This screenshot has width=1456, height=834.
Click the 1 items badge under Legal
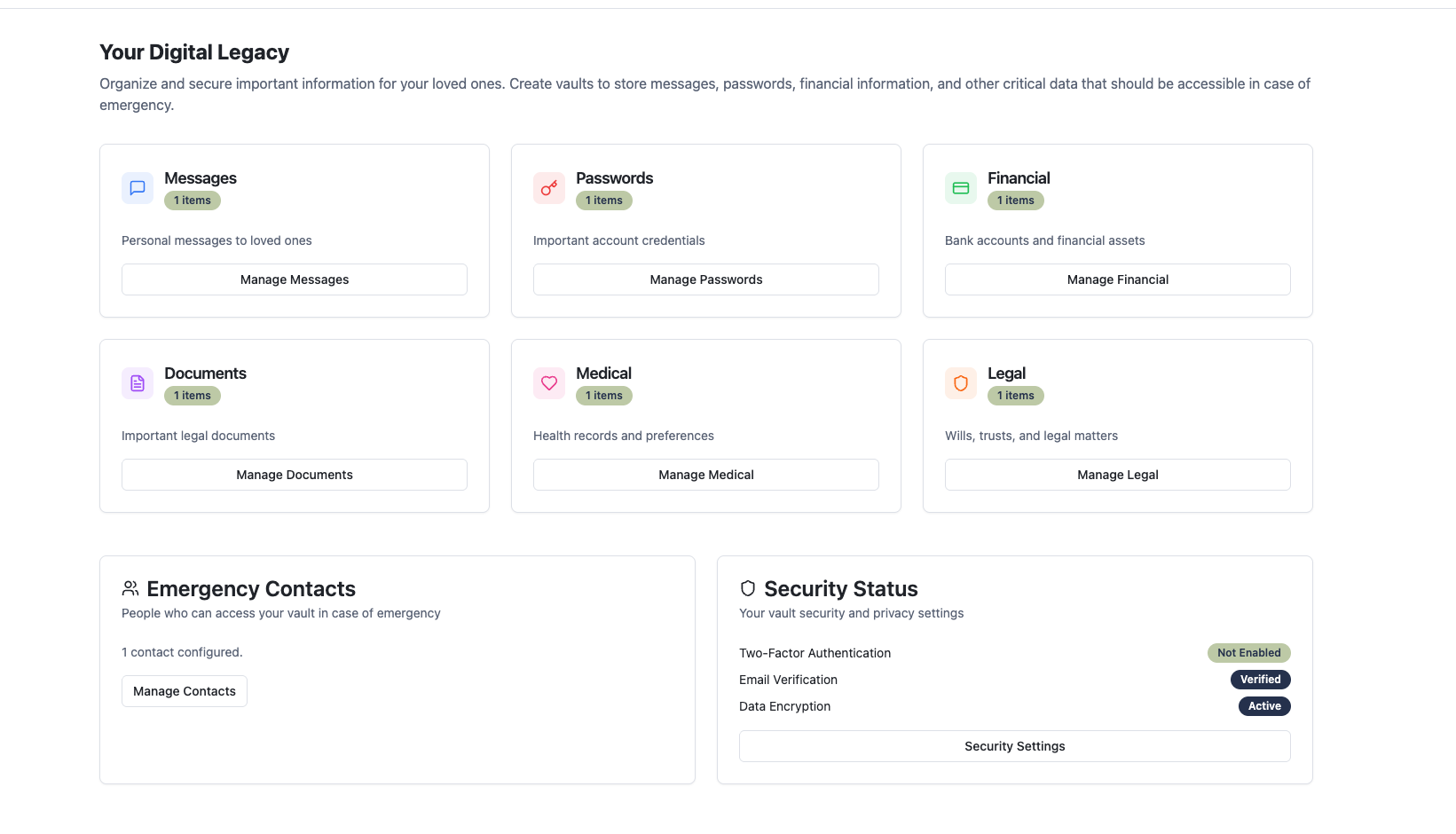[1015, 395]
